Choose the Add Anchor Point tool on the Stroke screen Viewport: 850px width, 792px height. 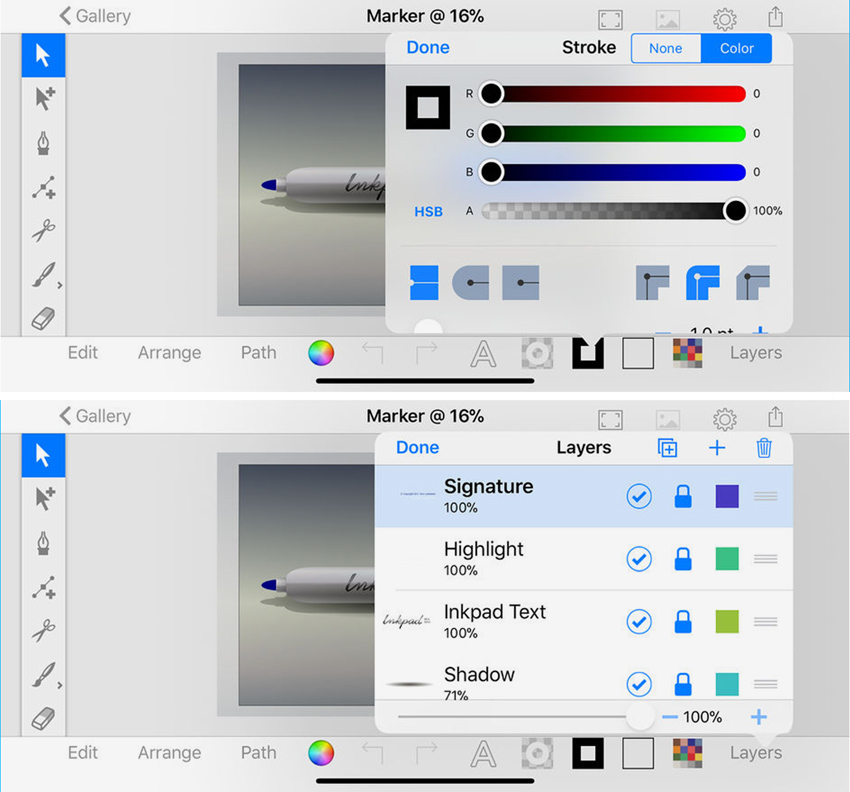pyautogui.click(x=43, y=188)
